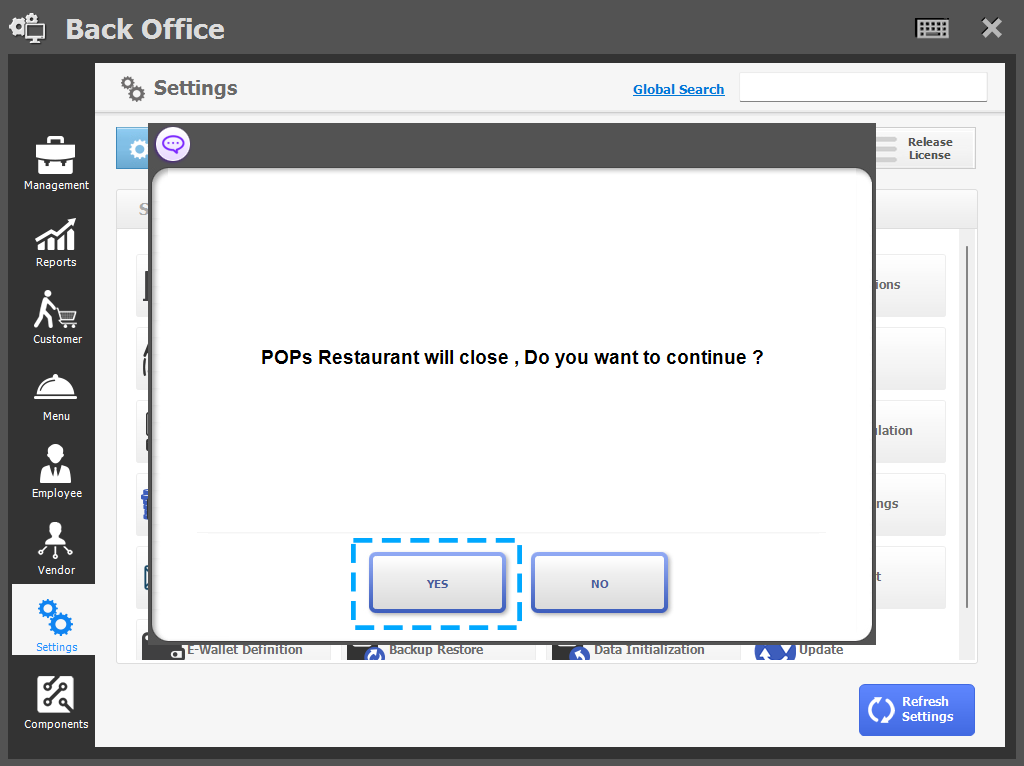1024x766 pixels.
Task: Open the Global Search link
Action: pos(678,89)
